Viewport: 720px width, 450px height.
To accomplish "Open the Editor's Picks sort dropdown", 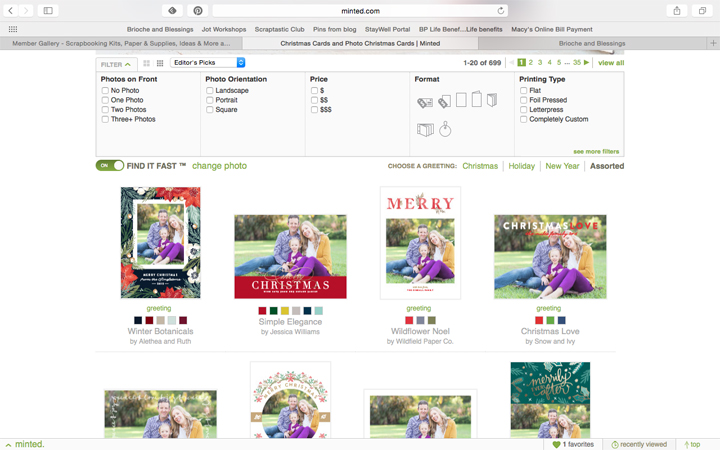I will pyautogui.click(x=208, y=62).
